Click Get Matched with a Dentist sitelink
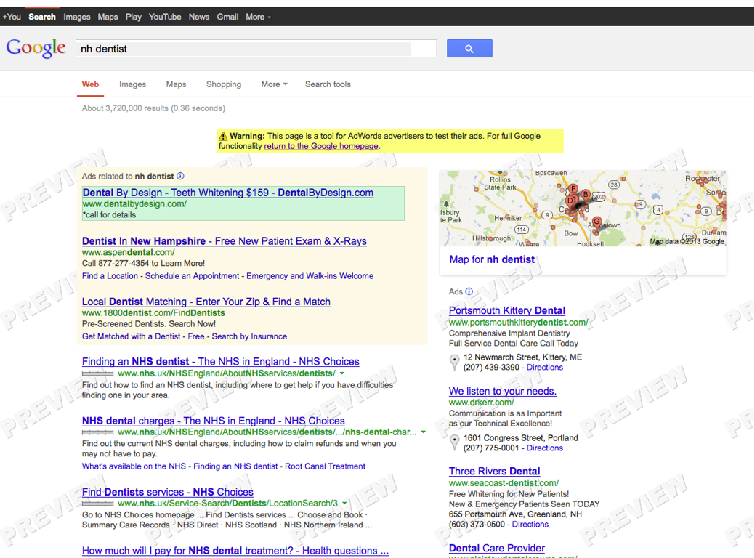This screenshot has height=558, width=754. (x=131, y=336)
